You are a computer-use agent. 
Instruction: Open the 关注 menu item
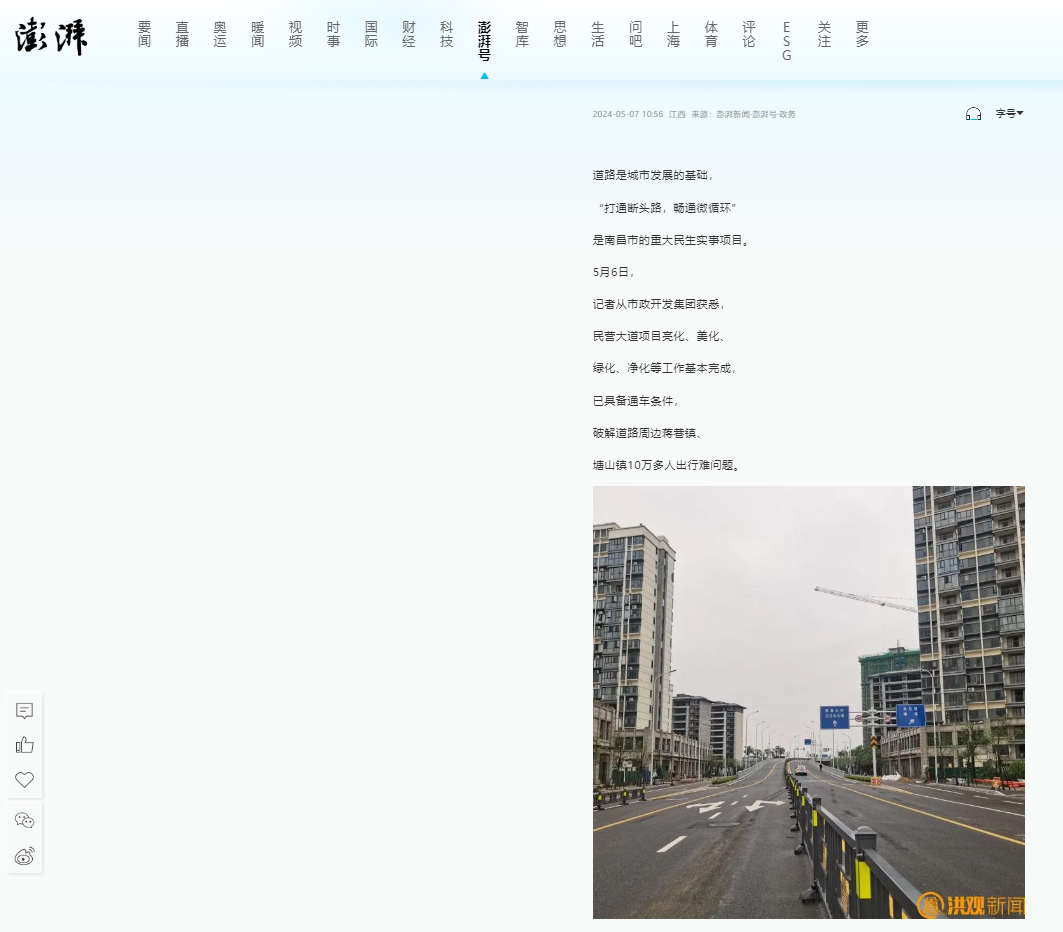pos(824,34)
